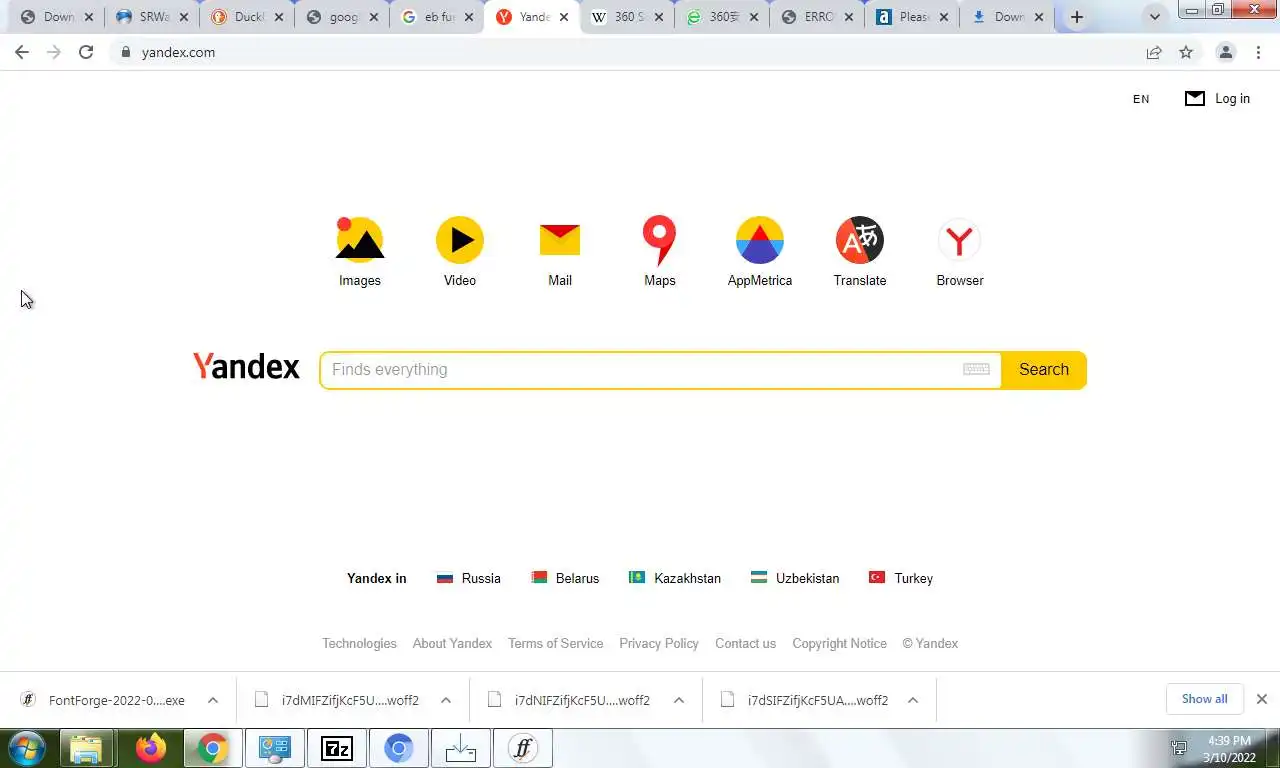Screen dimensions: 1280x768
Task: Open Yandex in Kazakhstan link
Action: (675, 578)
